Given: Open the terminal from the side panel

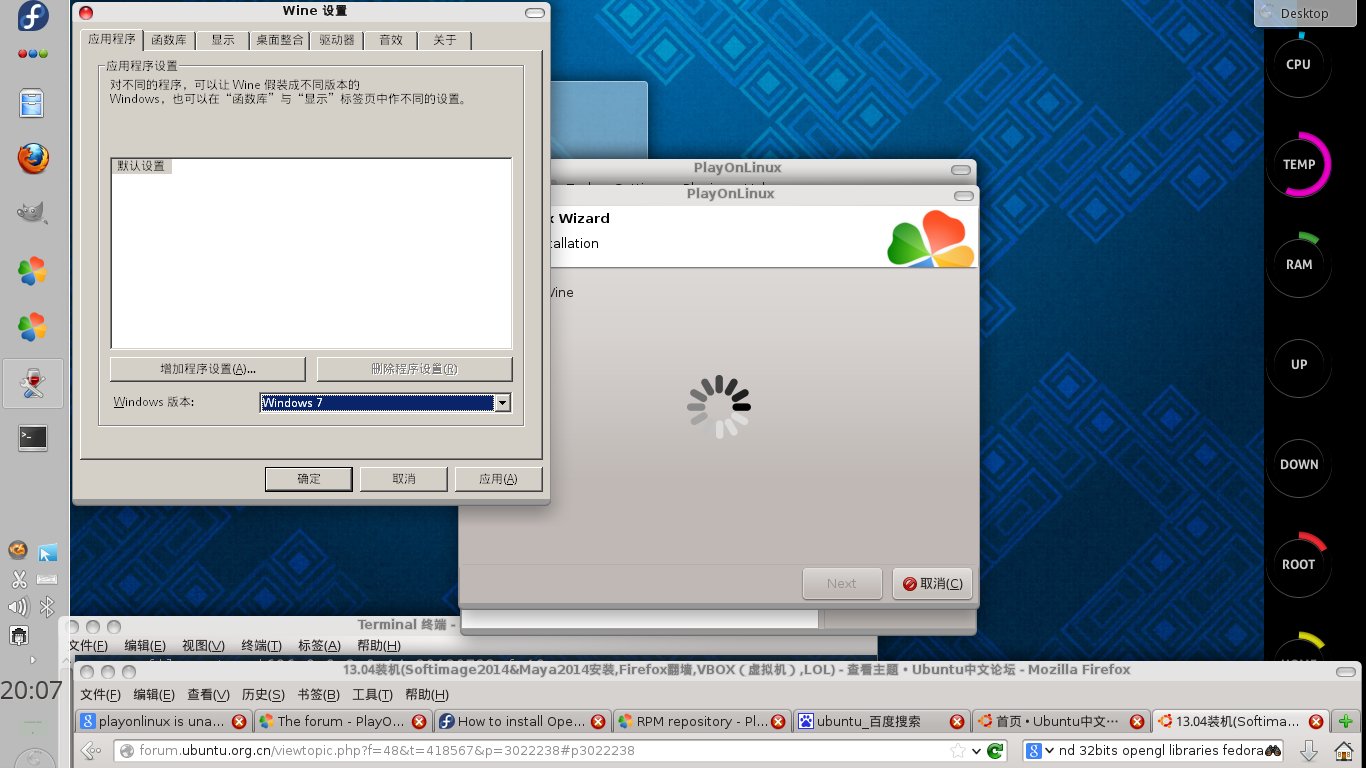Looking at the screenshot, I should tap(33, 437).
